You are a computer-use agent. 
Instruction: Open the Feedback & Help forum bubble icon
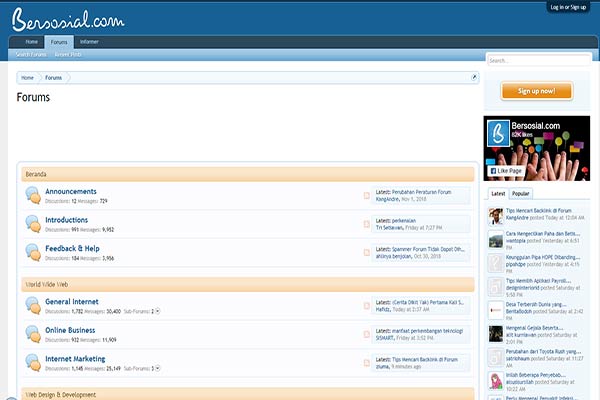tap(33, 253)
